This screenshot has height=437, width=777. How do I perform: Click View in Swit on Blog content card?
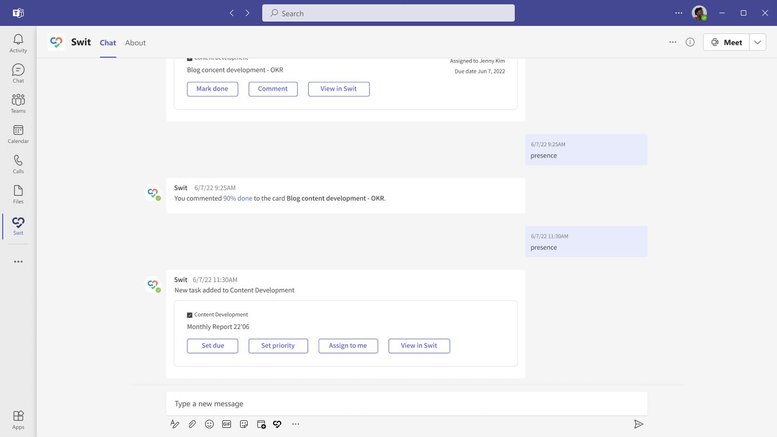tap(339, 89)
